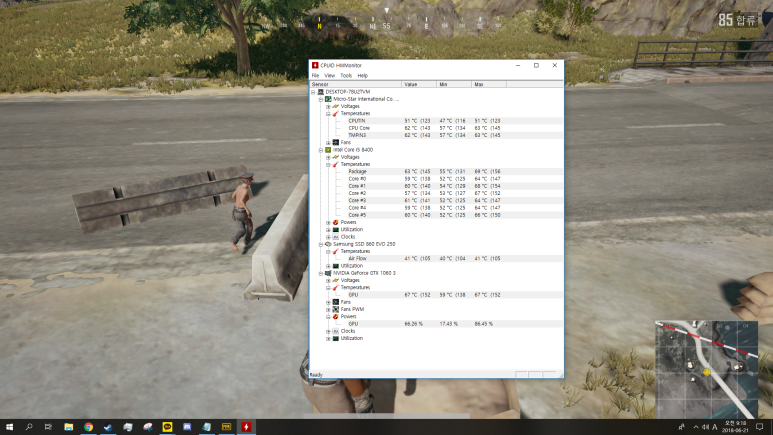This screenshot has height=435, width=773.
Task: Open File Explorer from the taskbar
Action: 68,427
